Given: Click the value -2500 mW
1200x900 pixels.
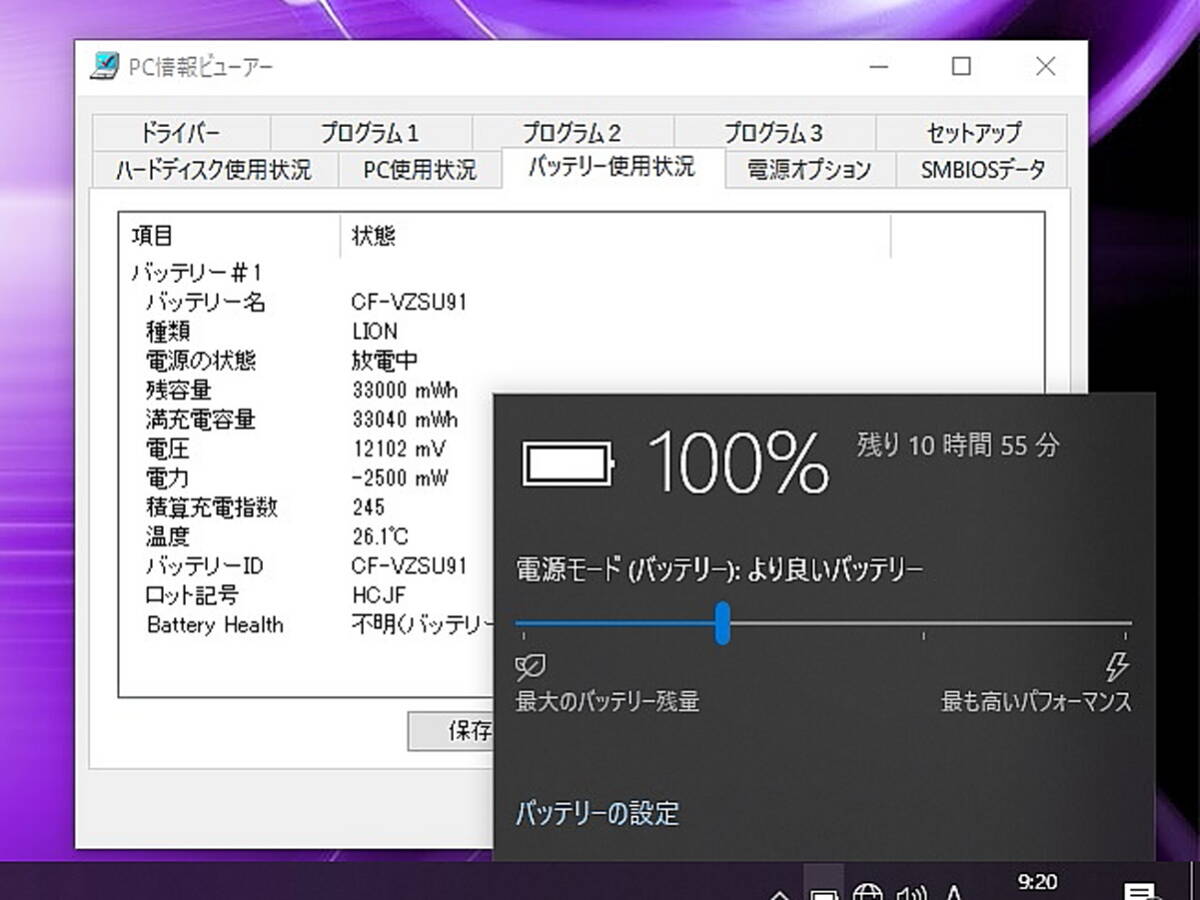Looking at the screenshot, I should (x=400, y=478).
